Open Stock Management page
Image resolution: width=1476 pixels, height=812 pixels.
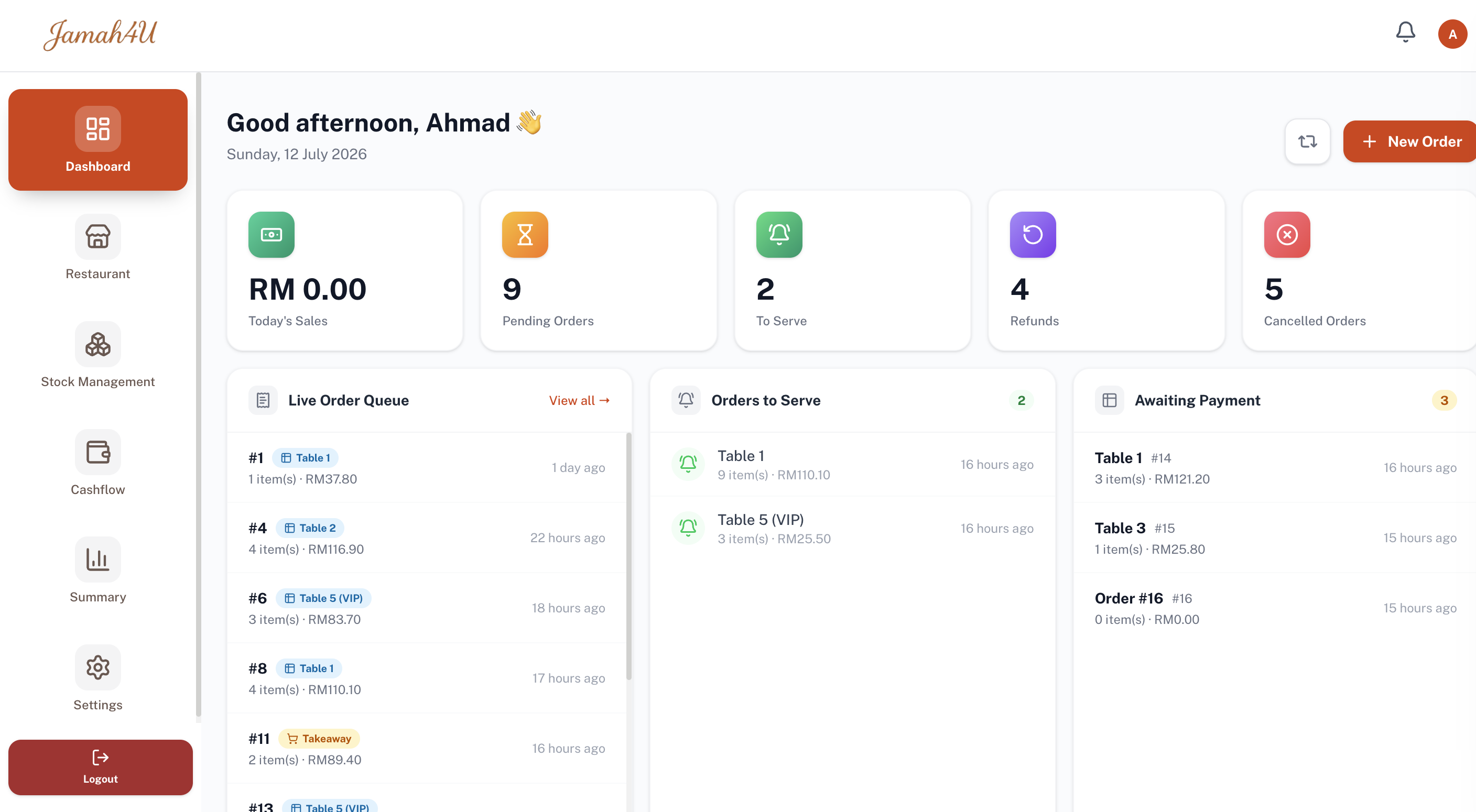pos(98,355)
